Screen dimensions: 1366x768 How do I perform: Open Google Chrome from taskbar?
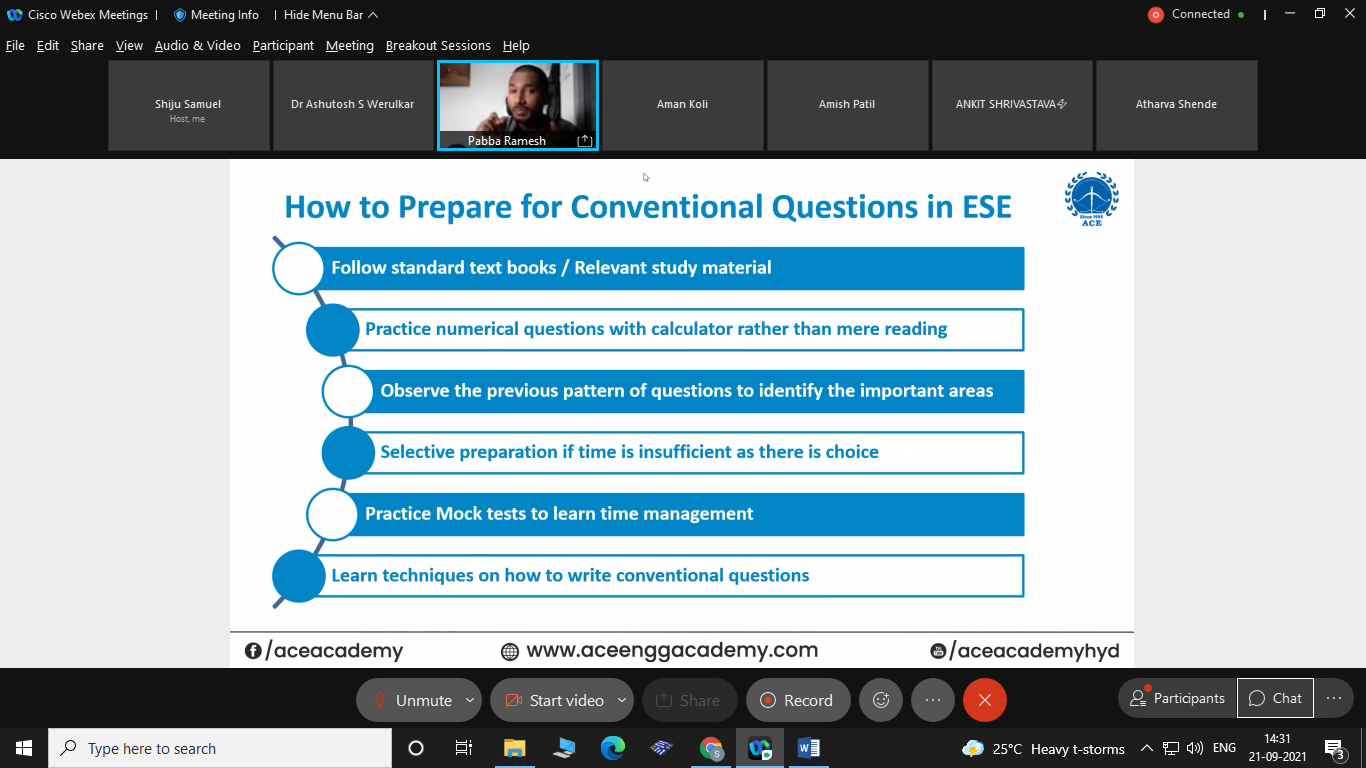point(711,748)
